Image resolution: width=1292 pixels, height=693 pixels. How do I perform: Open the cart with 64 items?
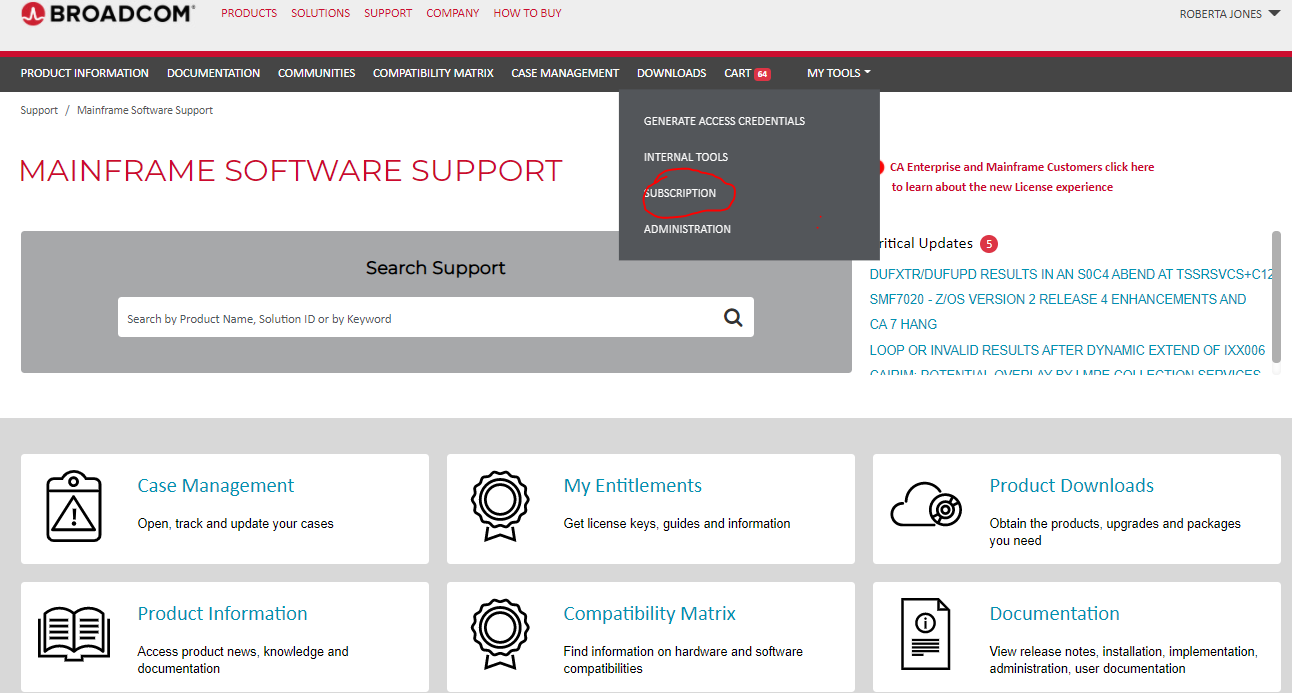pos(746,73)
